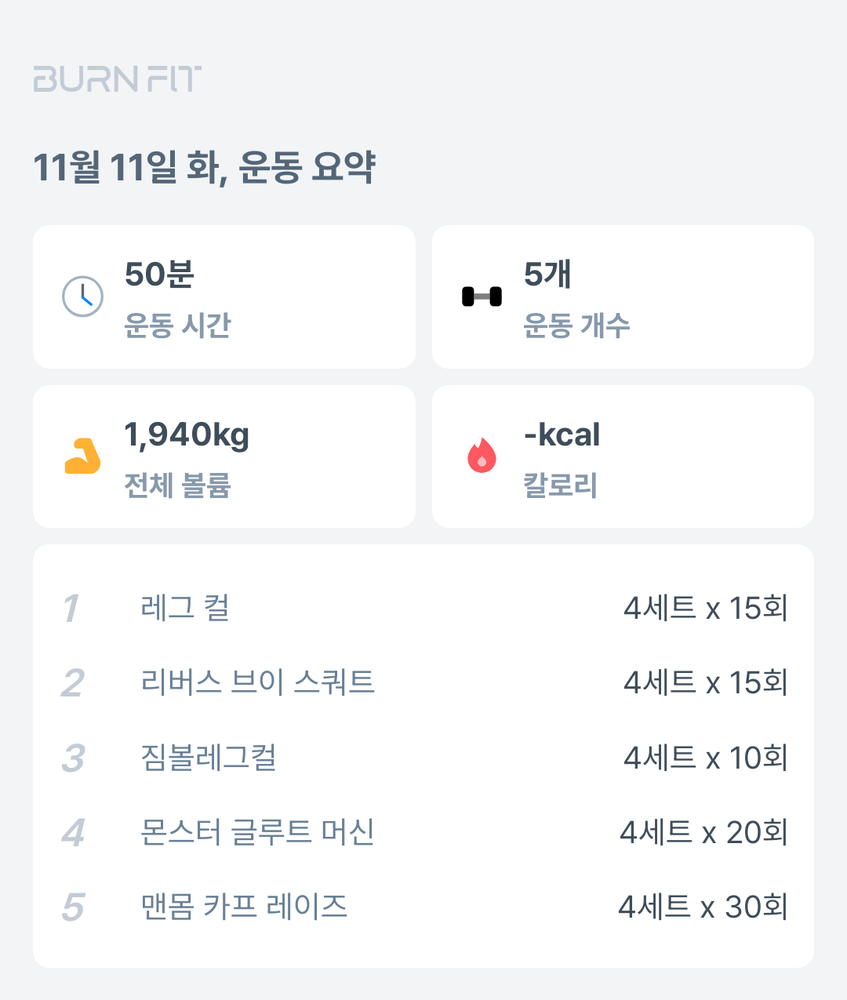The width and height of the screenshot is (847, 1000).
Task: Click the 칼로리 label
Action: click(x=560, y=486)
